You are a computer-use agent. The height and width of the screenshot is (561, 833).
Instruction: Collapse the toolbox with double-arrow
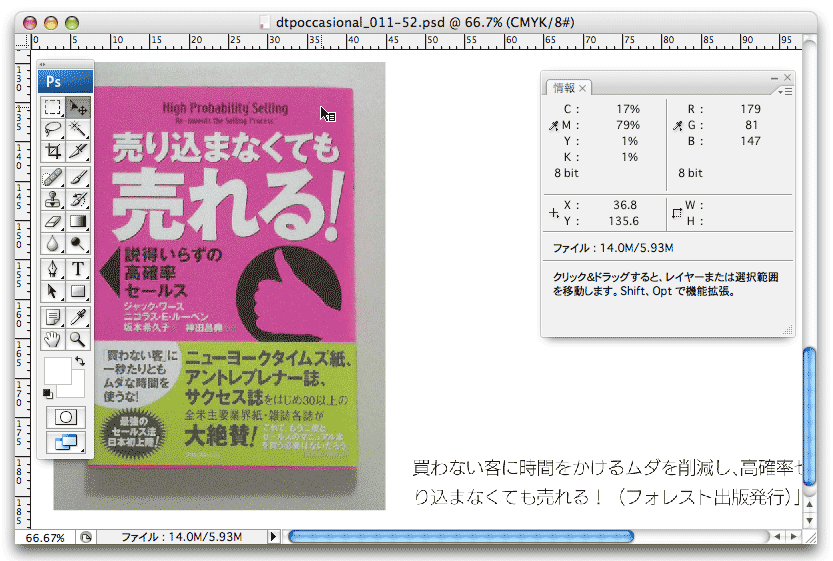(42, 64)
